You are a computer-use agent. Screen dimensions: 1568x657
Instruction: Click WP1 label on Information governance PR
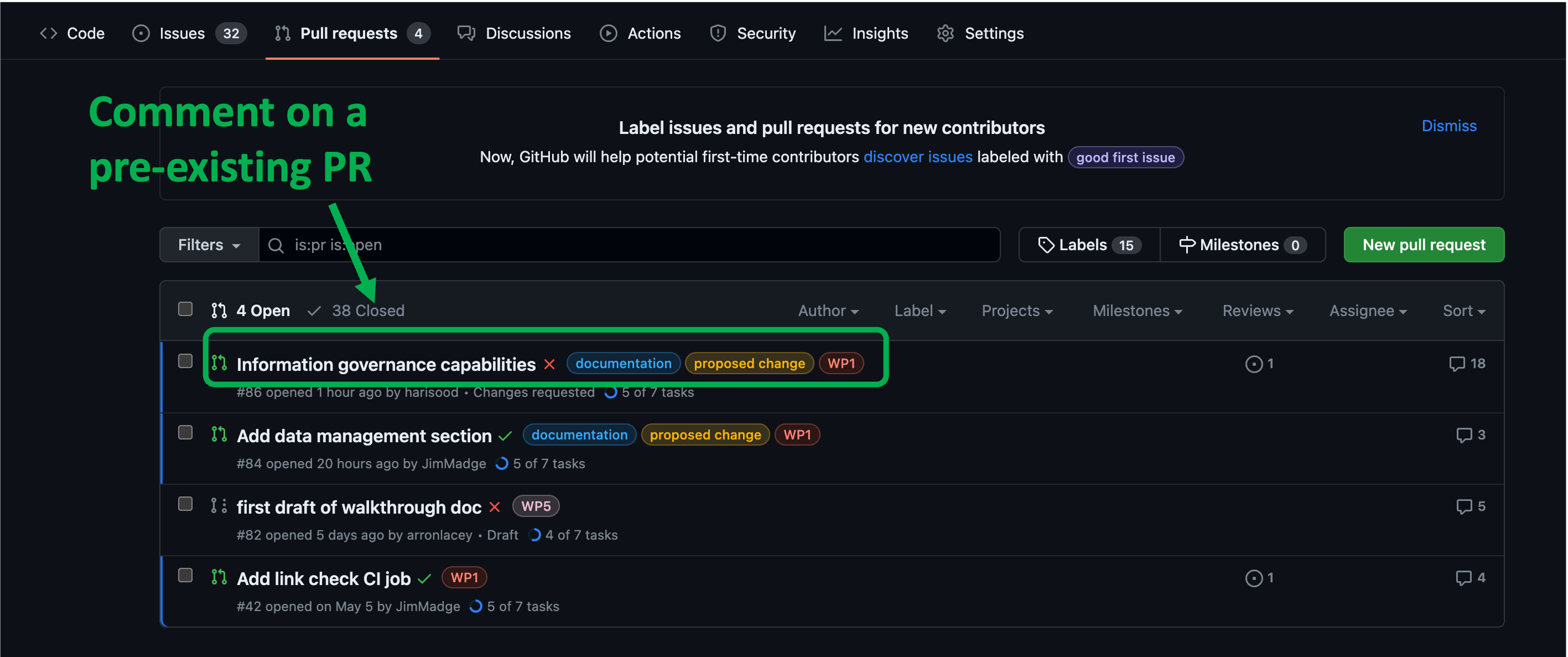[x=841, y=363]
